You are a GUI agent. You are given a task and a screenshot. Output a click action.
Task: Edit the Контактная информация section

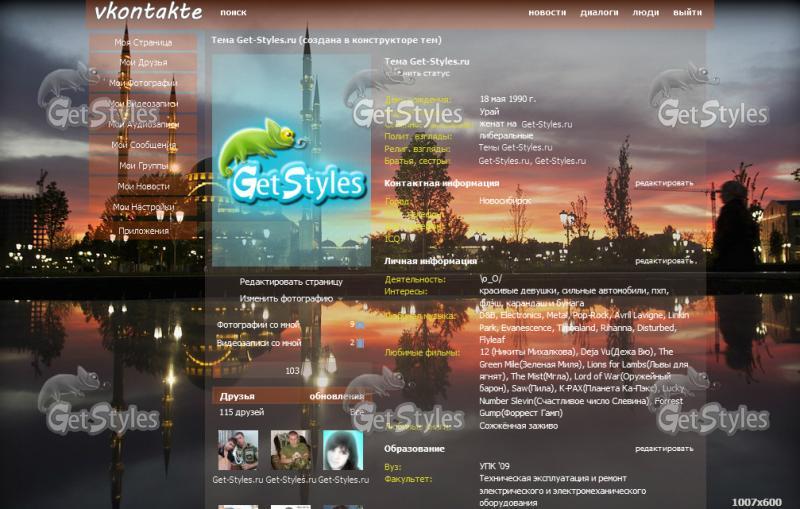point(663,184)
